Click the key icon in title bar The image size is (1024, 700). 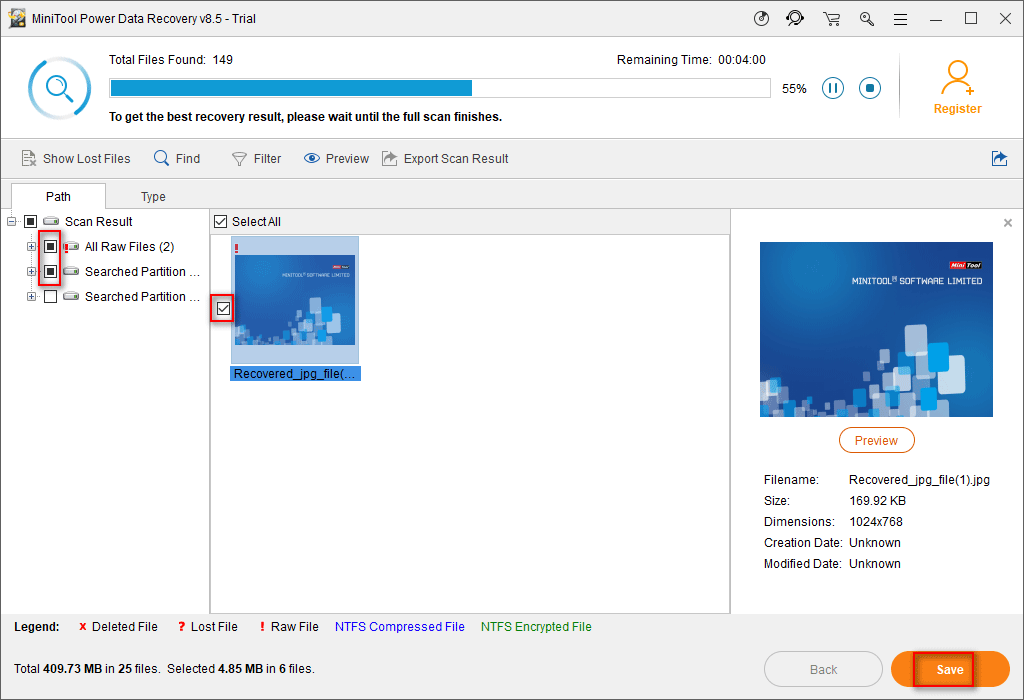tap(866, 19)
